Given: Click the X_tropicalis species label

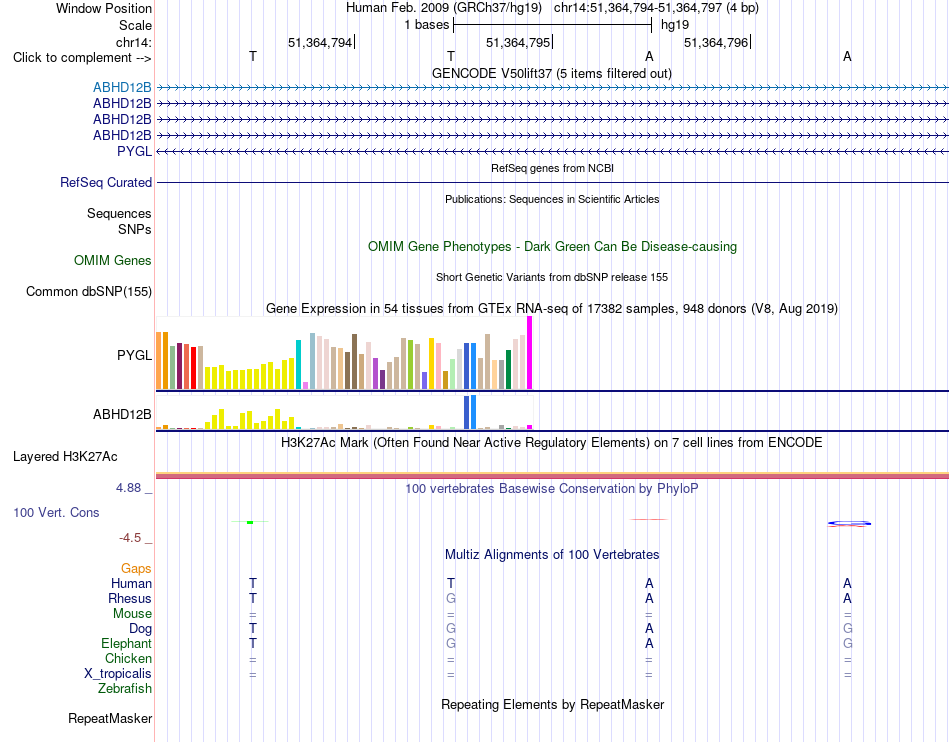Looking at the screenshot, I should [118, 674].
